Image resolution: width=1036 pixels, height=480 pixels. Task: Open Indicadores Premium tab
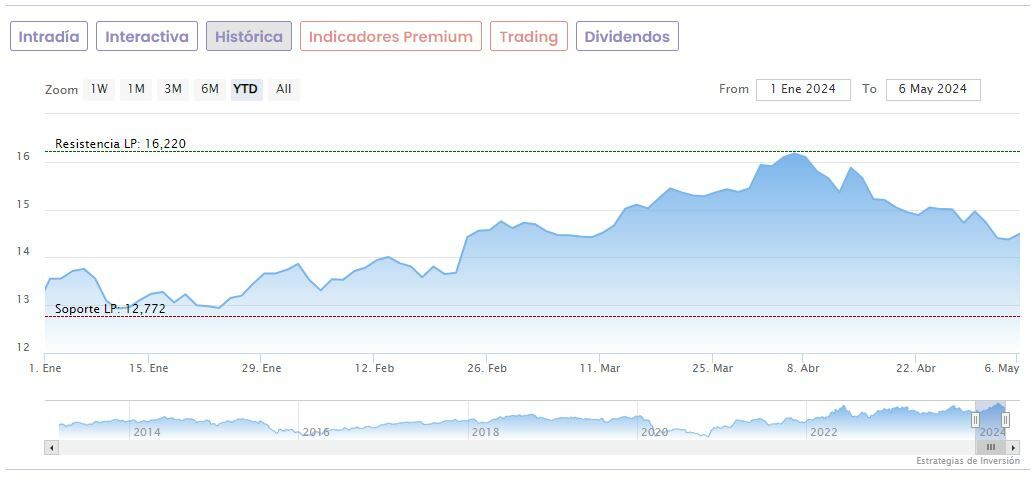390,37
